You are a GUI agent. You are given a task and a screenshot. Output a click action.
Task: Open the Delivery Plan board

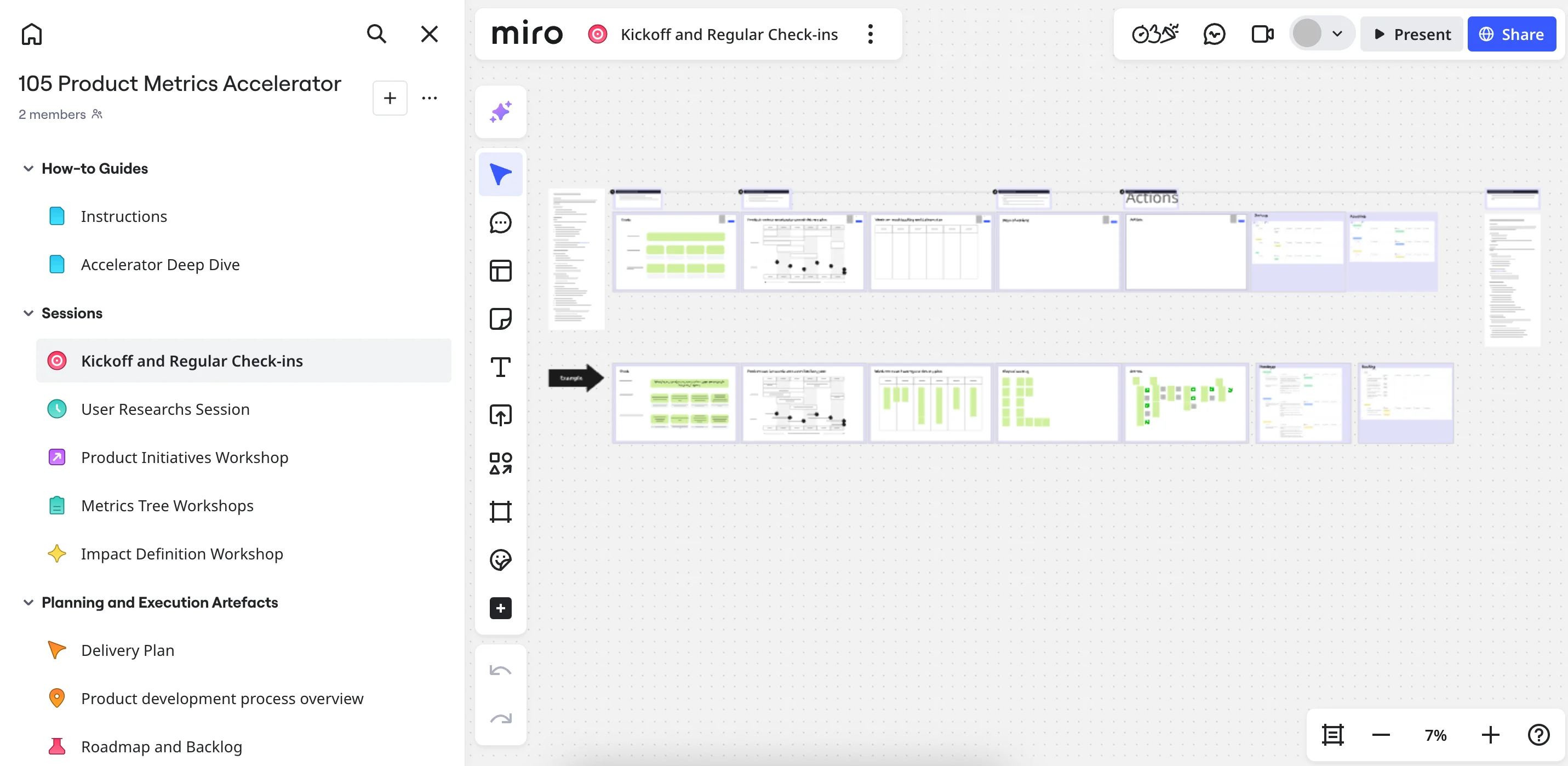127,650
